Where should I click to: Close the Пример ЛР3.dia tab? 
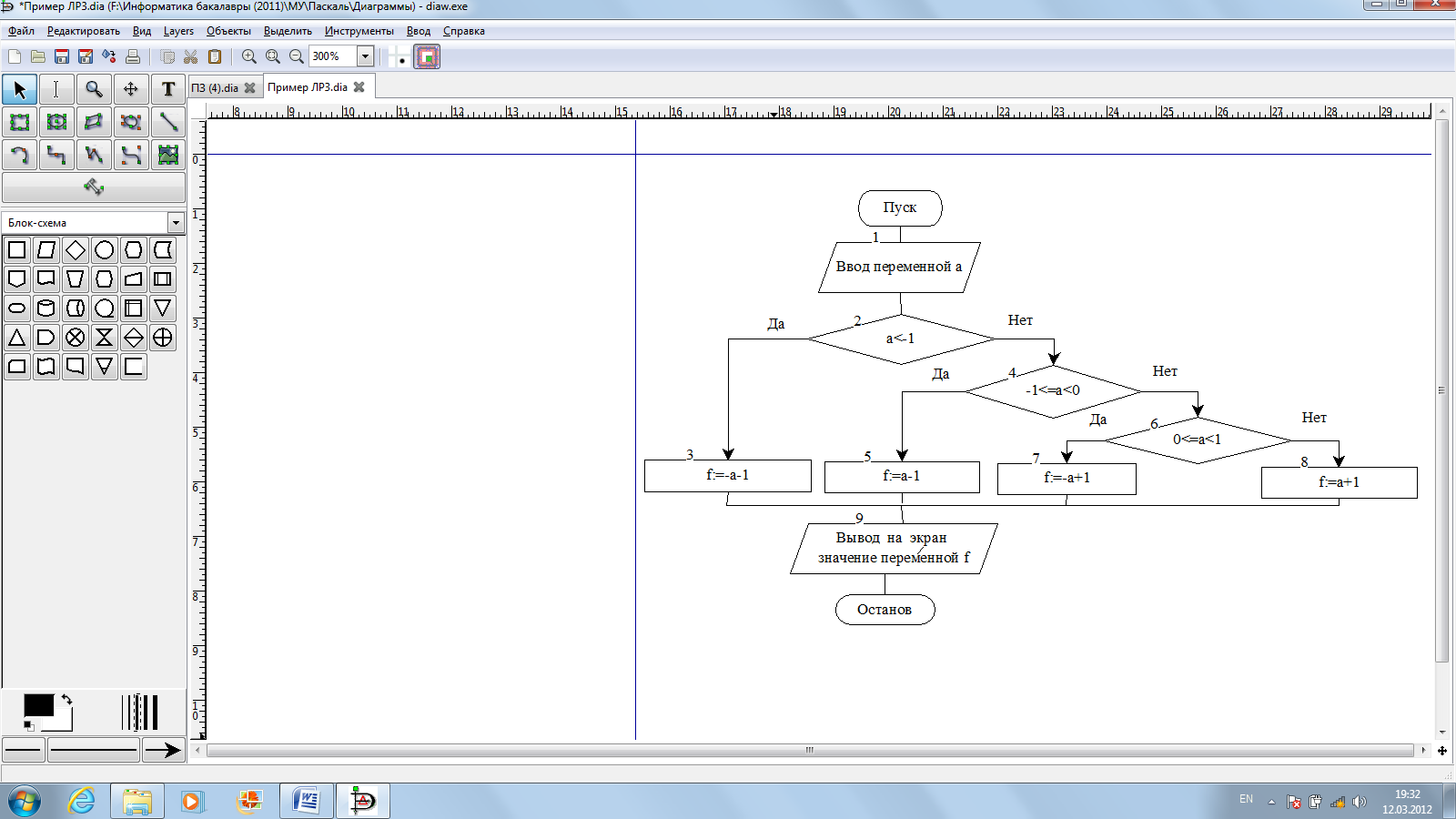tap(359, 87)
